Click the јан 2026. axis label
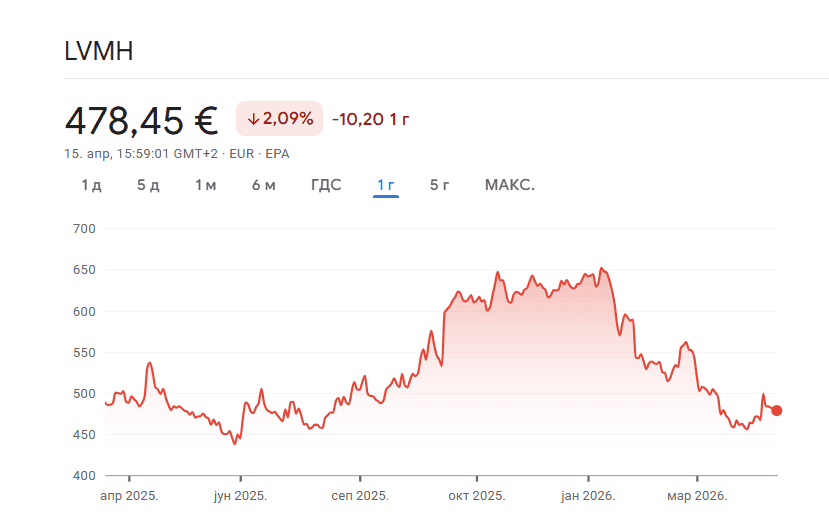Image resolution: width=829 pixels, height=524 pixels. pos(587,496)
